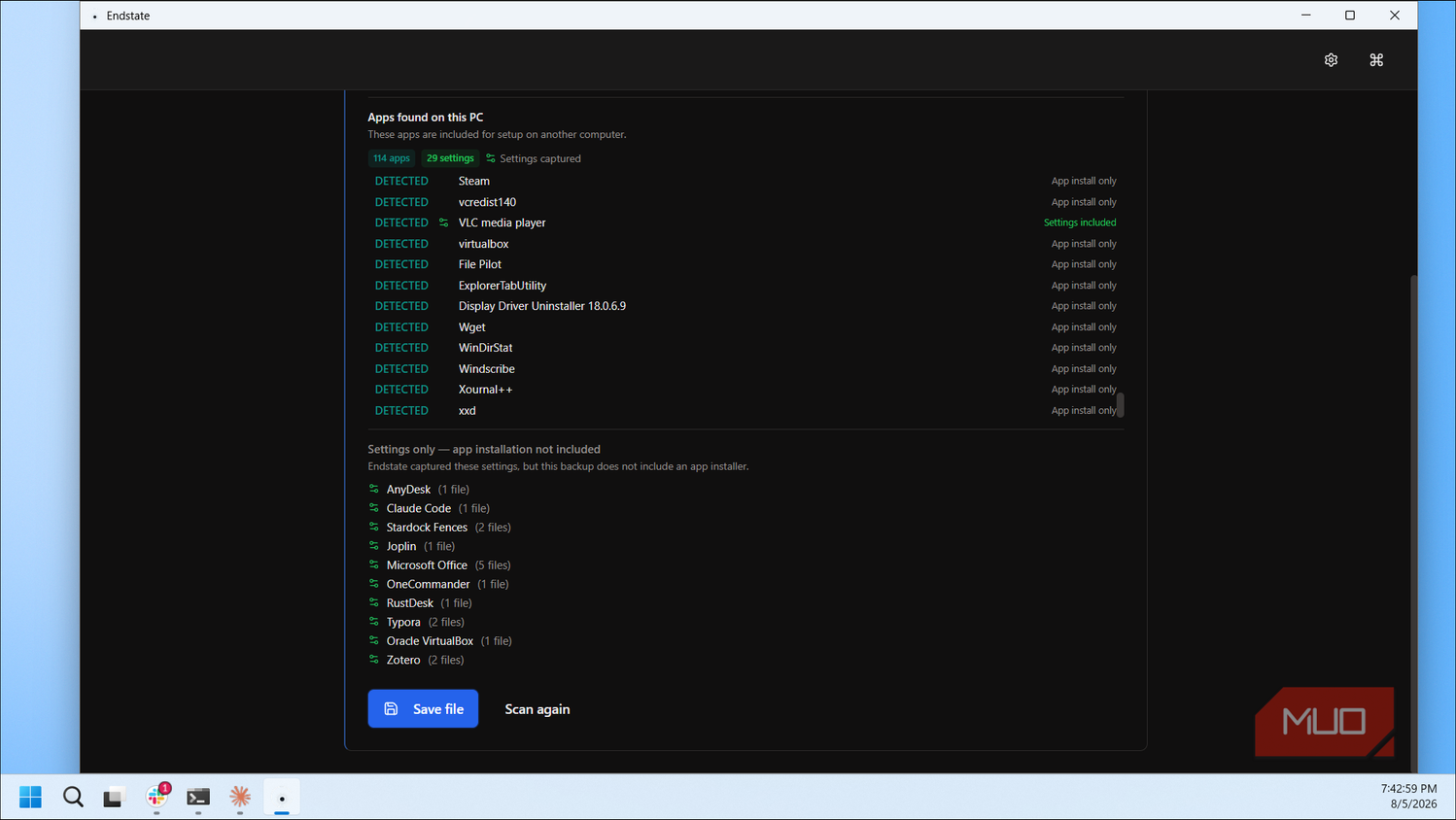
Task: Select the VLC media player row
Action: coord(745,222)
